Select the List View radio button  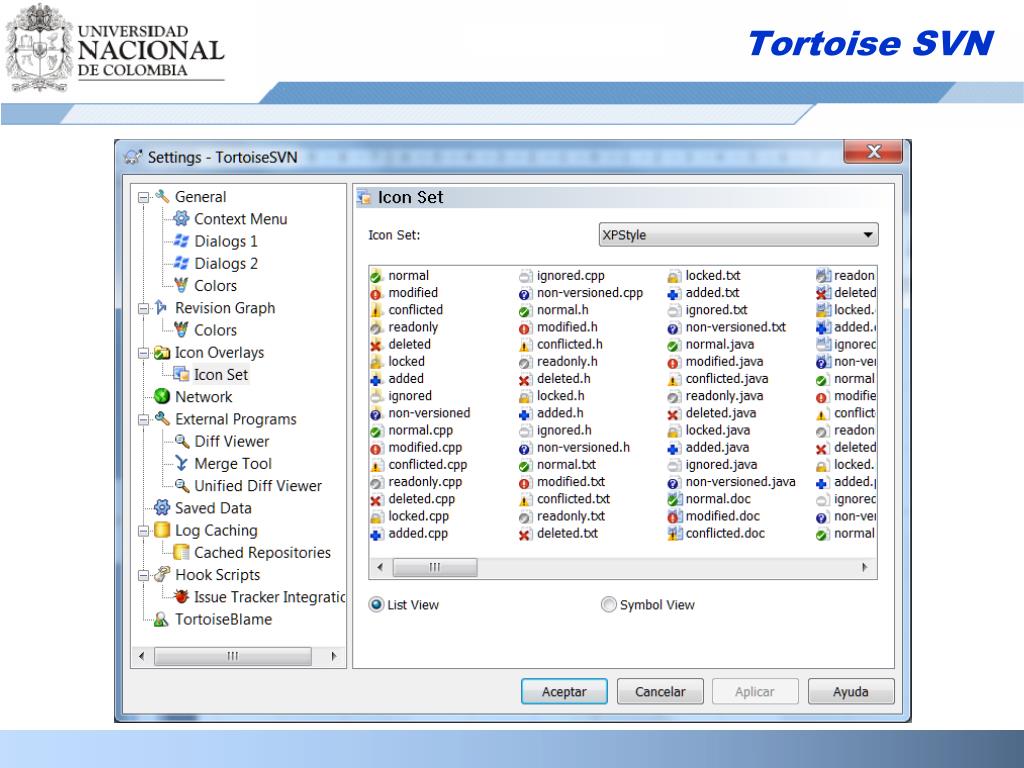[376, 605]
